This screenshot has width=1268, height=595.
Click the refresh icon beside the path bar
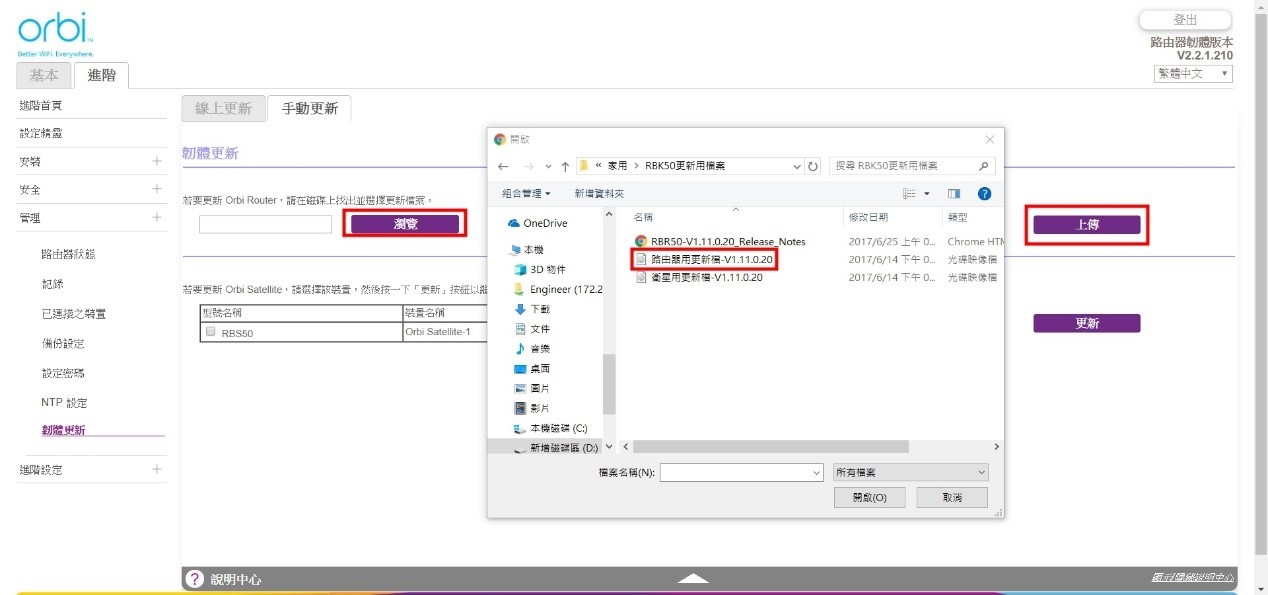click(813, 166)
